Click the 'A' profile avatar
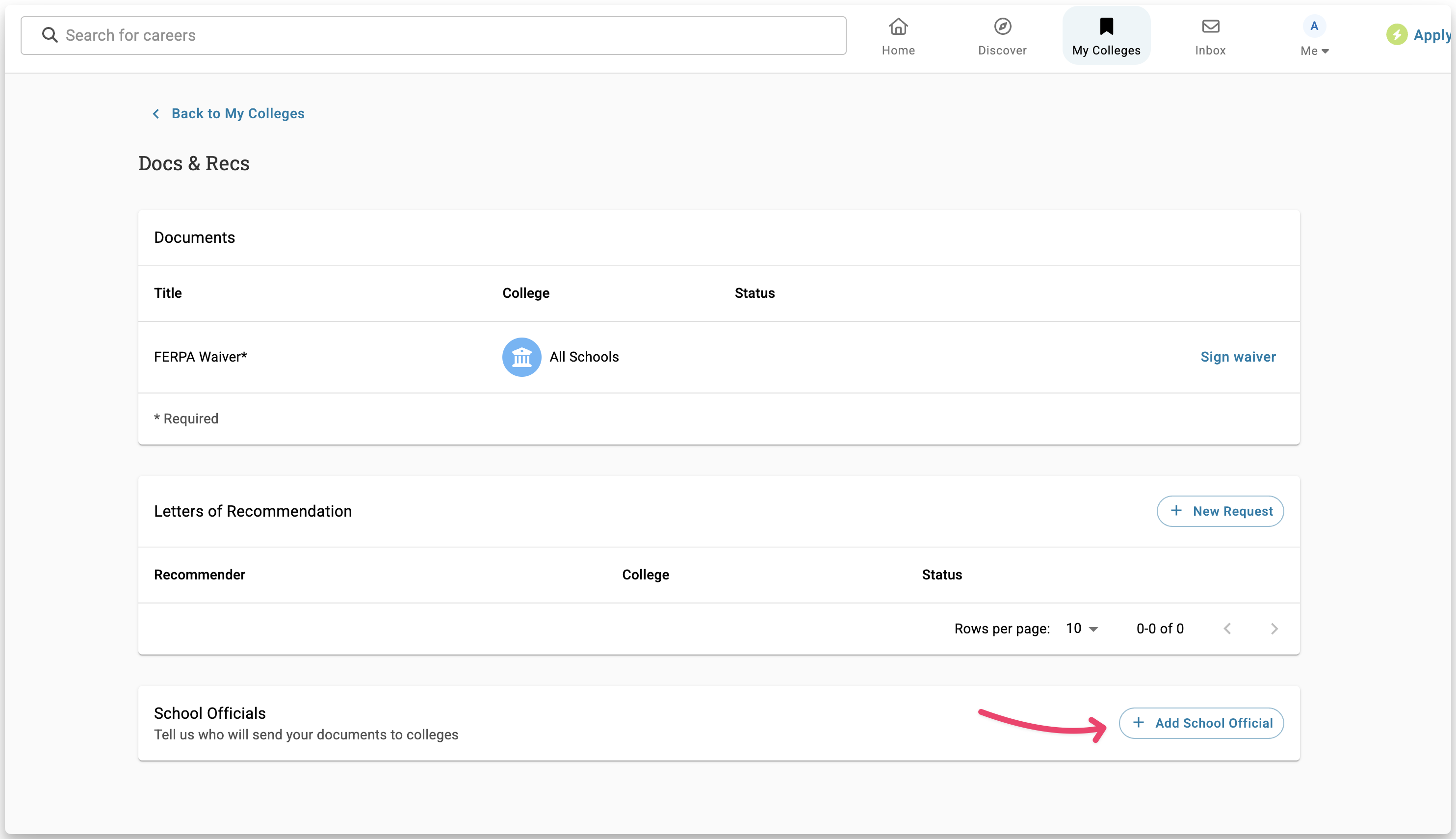Image resolution: width=1456 pixels, height=839 pixels. tap(1314, 26)
